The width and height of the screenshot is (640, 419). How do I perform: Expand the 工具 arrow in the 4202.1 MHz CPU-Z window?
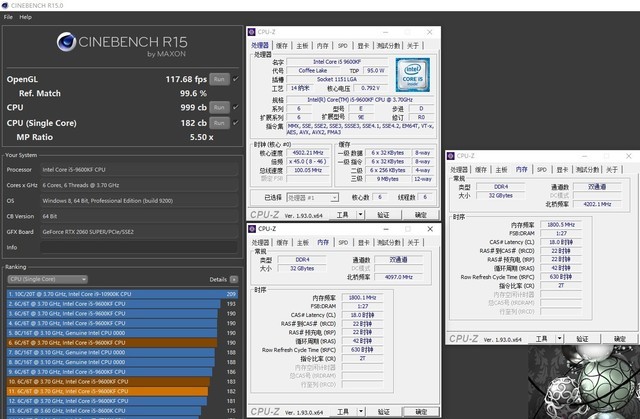coord(560,339)
